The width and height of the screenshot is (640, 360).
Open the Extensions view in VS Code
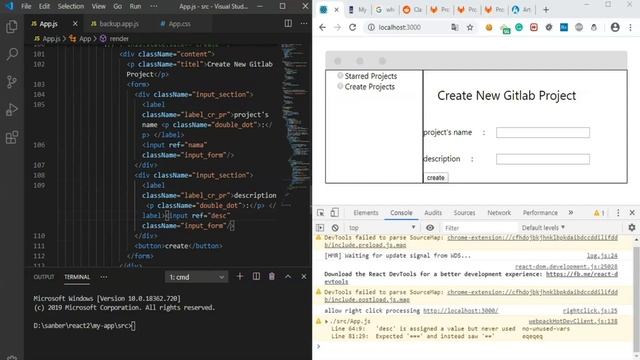[x=12, y=137]
